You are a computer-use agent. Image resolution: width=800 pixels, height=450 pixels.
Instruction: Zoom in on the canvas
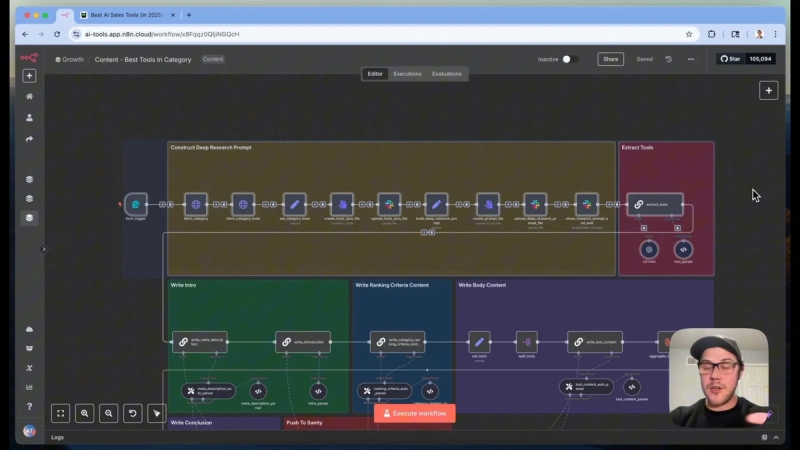[85, 413]
